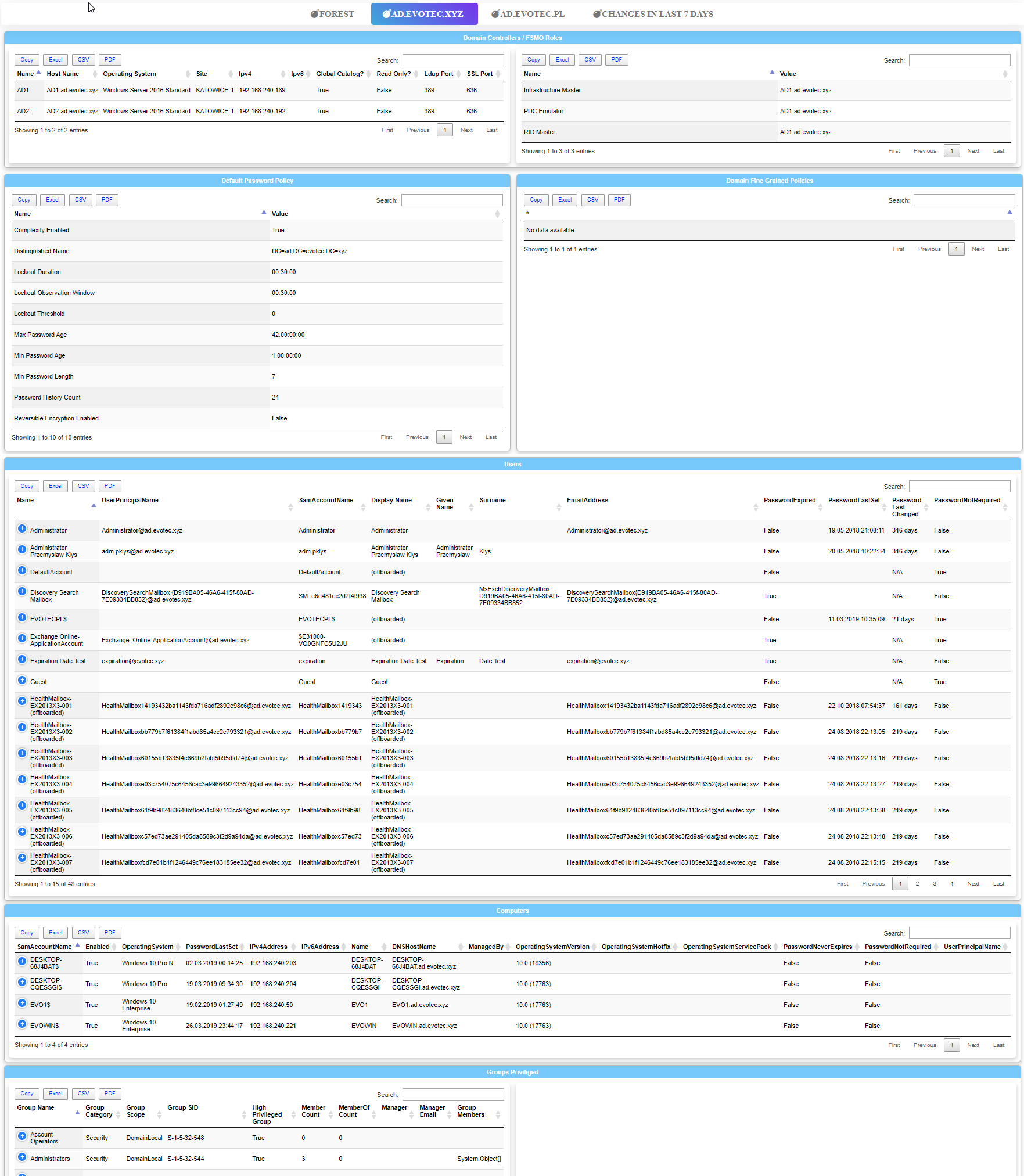Sort Domain Controllers by Host Name arrows
Viewport: 1024px width, 1176px height.
pos(95,74)
